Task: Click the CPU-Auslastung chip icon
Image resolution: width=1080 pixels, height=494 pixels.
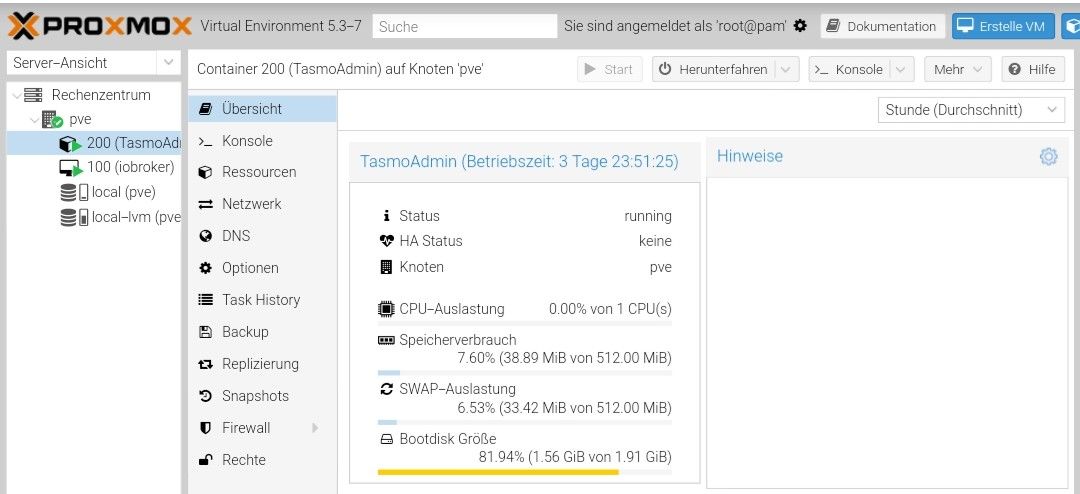Action: coord(386,309)
